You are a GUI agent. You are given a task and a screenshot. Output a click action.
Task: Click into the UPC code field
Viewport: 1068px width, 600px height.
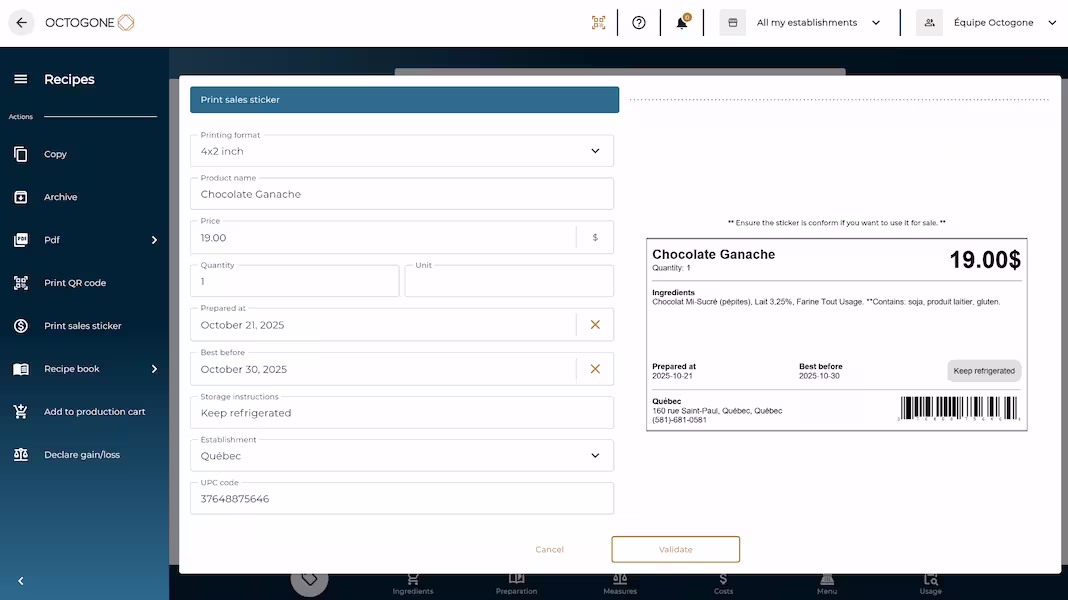click(x=401, y=498)
